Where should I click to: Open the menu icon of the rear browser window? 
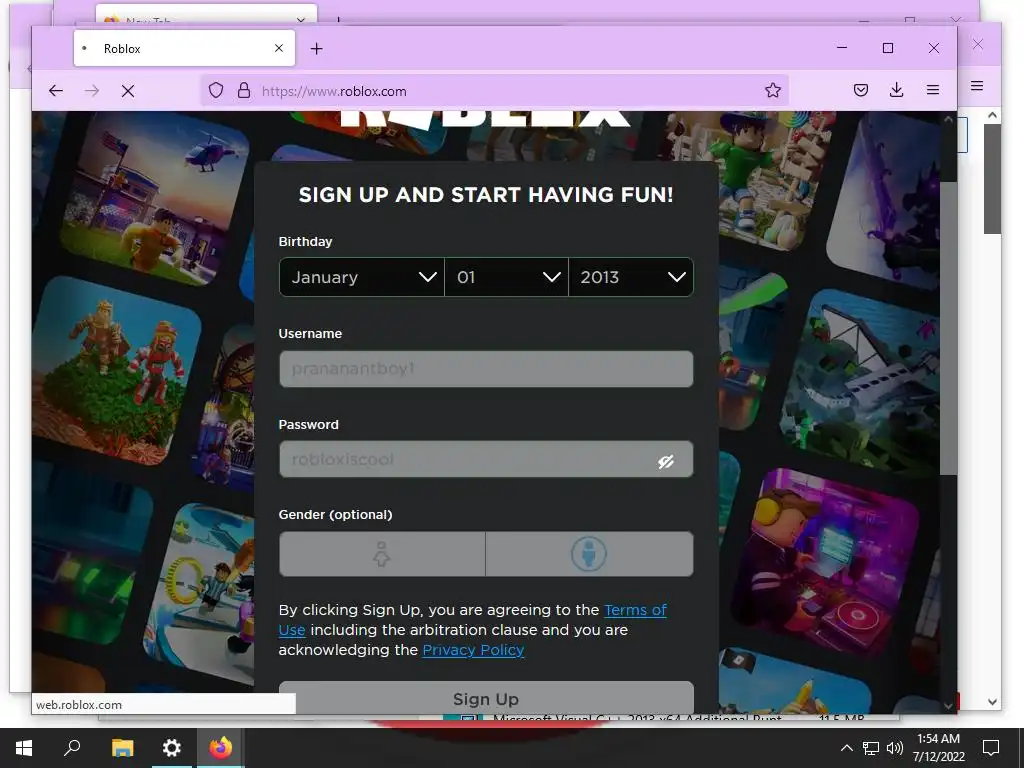(977, 86)
